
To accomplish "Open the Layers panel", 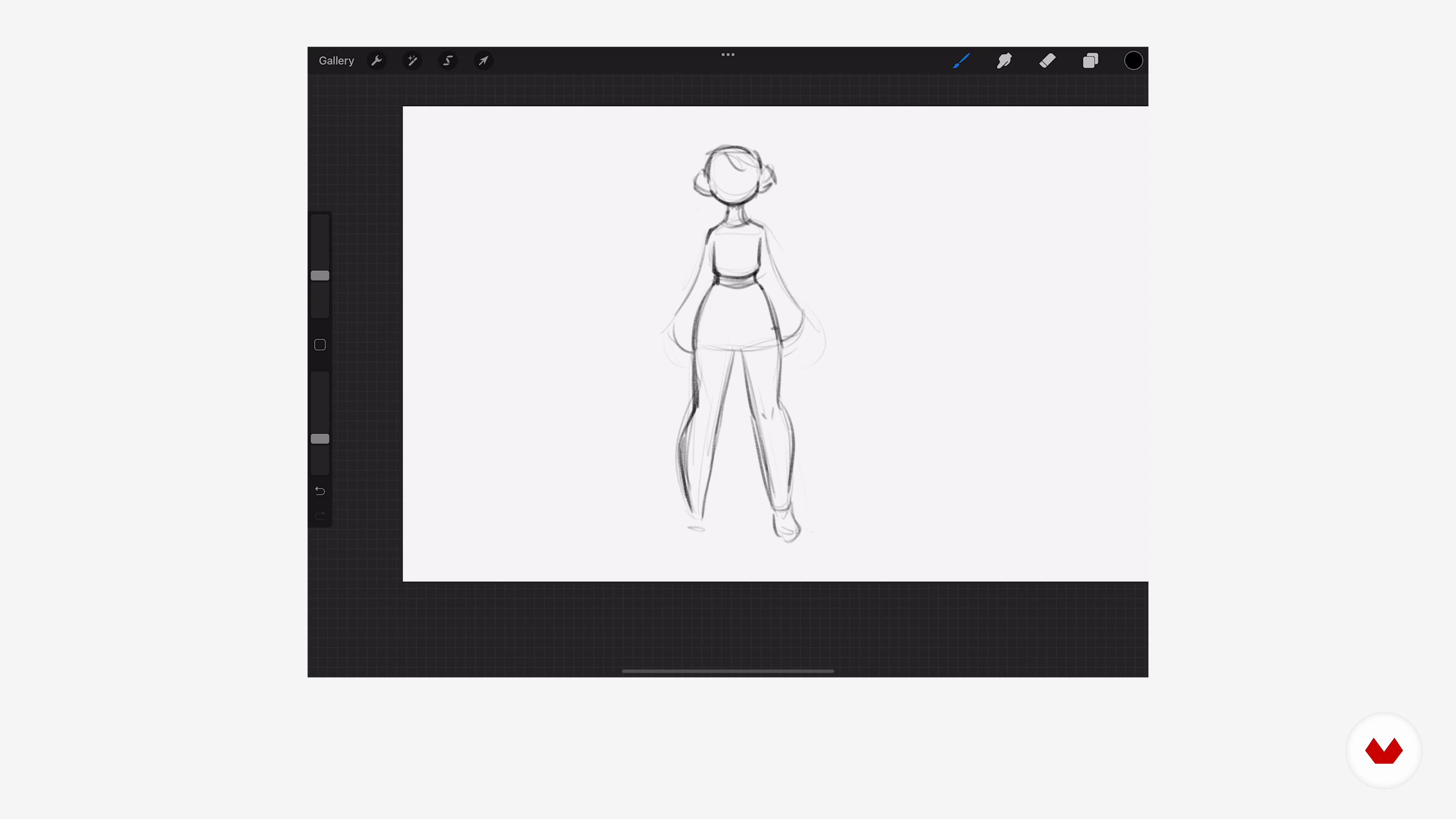I will (1090, 61).
